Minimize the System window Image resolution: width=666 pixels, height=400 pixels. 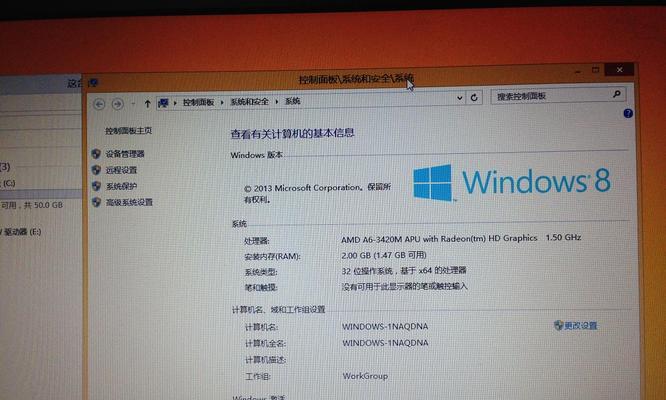pyautogui.click(x=577, y=71)
